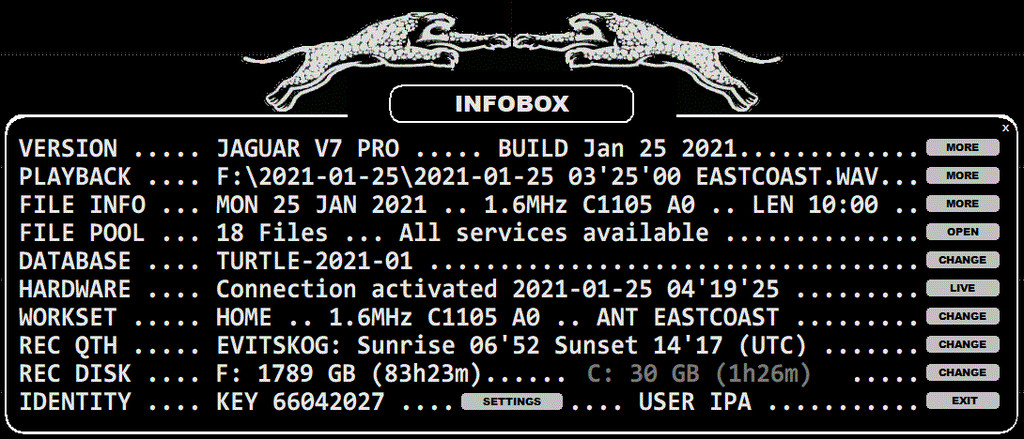Click the "18 Files" text
The height and width of the screenshot is (439, 1024).
tap(272, 234)
